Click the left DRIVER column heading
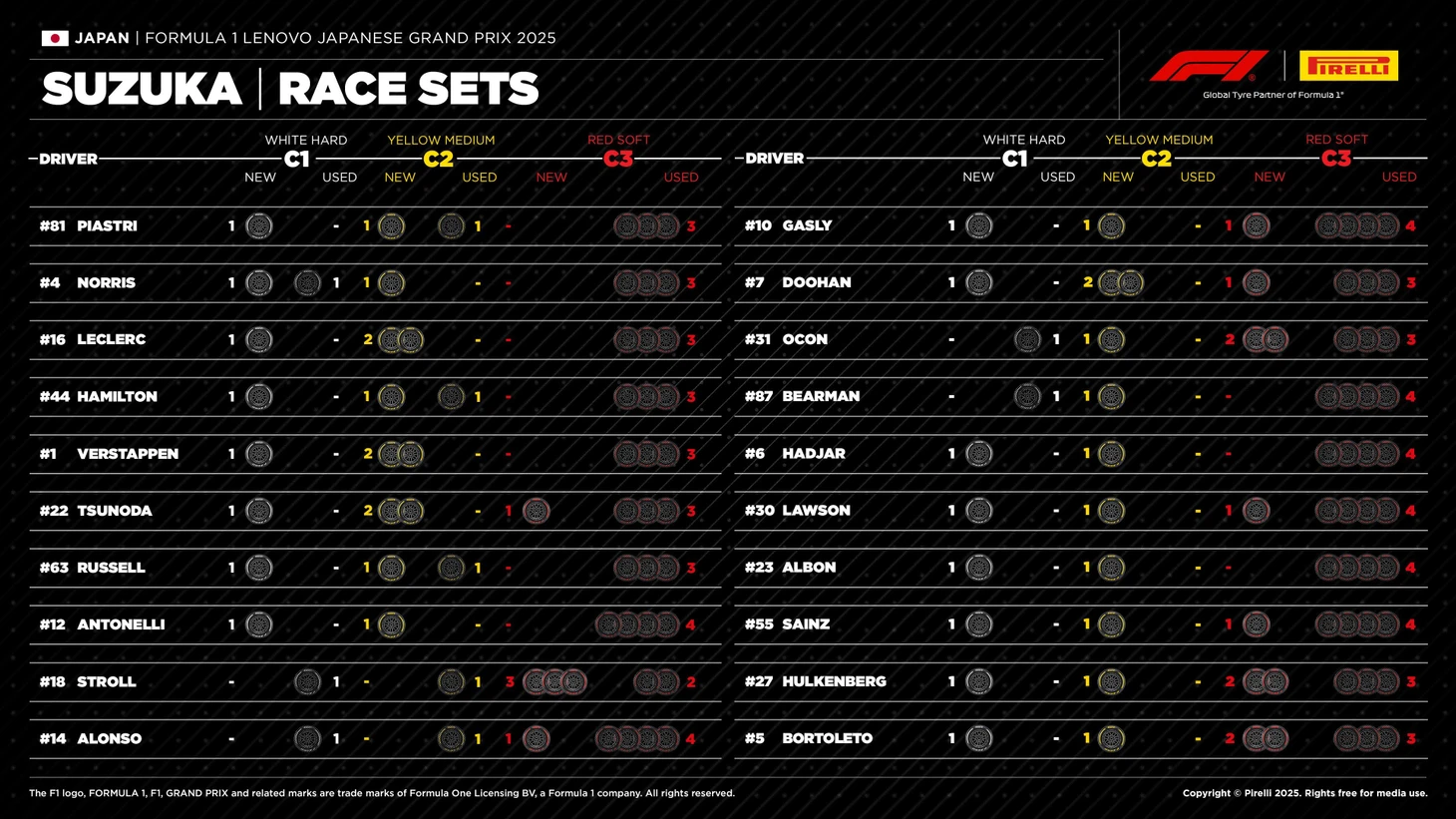Viewport: 1456px width, 819px height. click(x=68, y=159)
